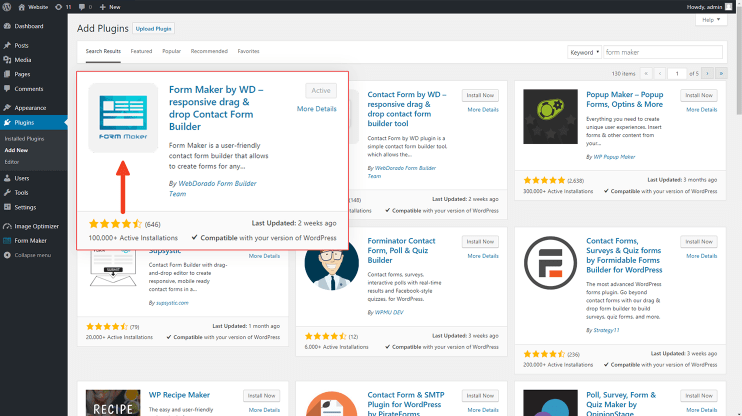Click the plugin search field with 'form maker'
The height and width of the screenshot is (416, 742).
[x=663, y=52]
